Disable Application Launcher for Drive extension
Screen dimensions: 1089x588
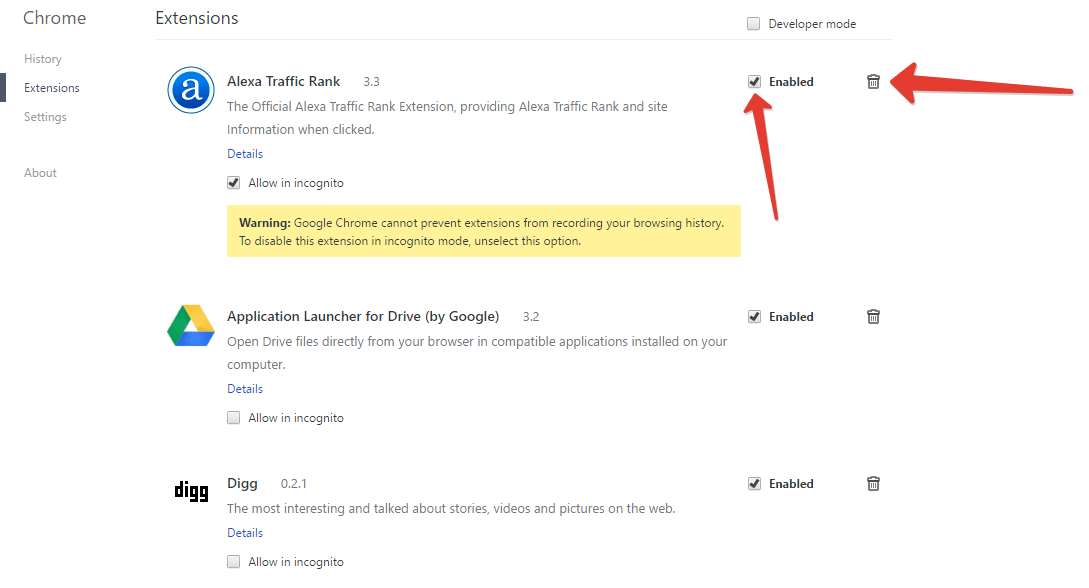tap(754, 317)
